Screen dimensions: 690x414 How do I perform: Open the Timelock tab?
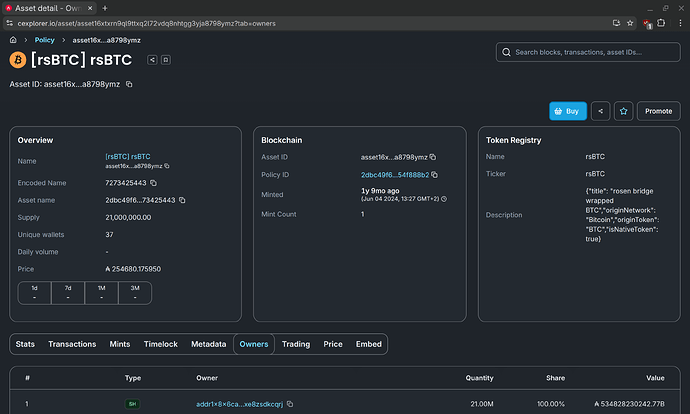click(161, 344)
